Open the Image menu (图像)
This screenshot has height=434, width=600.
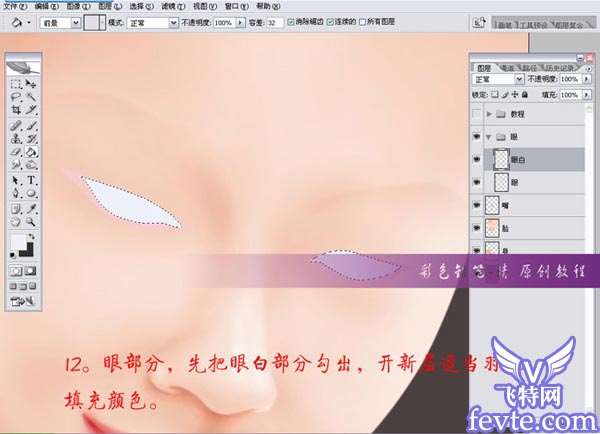(78, 7)
